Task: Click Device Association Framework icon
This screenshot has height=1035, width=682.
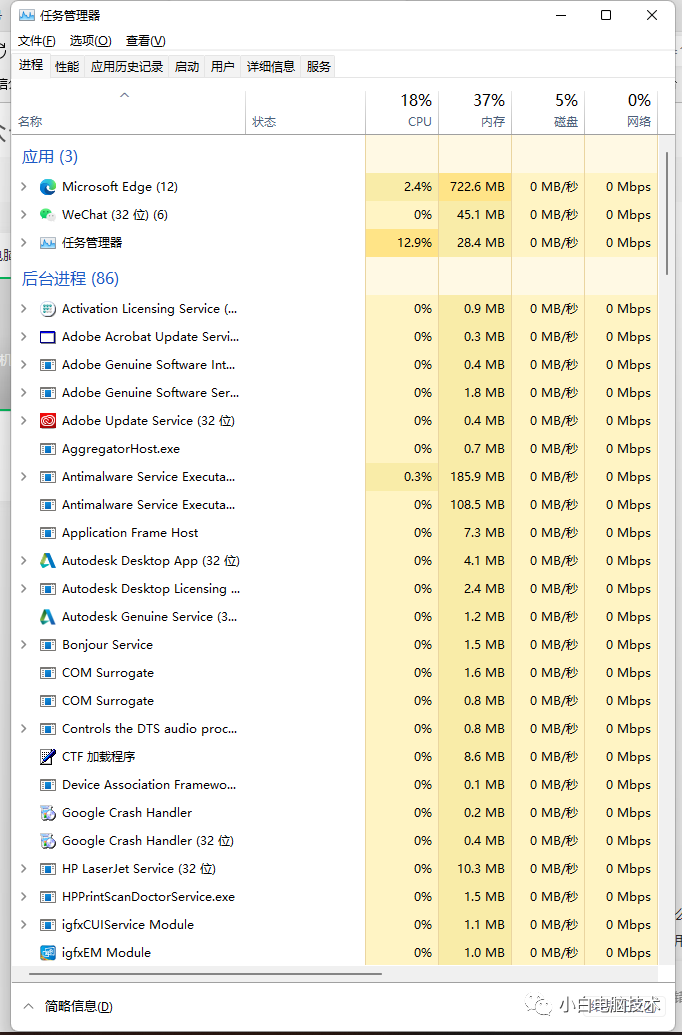Action: [48, 785]
